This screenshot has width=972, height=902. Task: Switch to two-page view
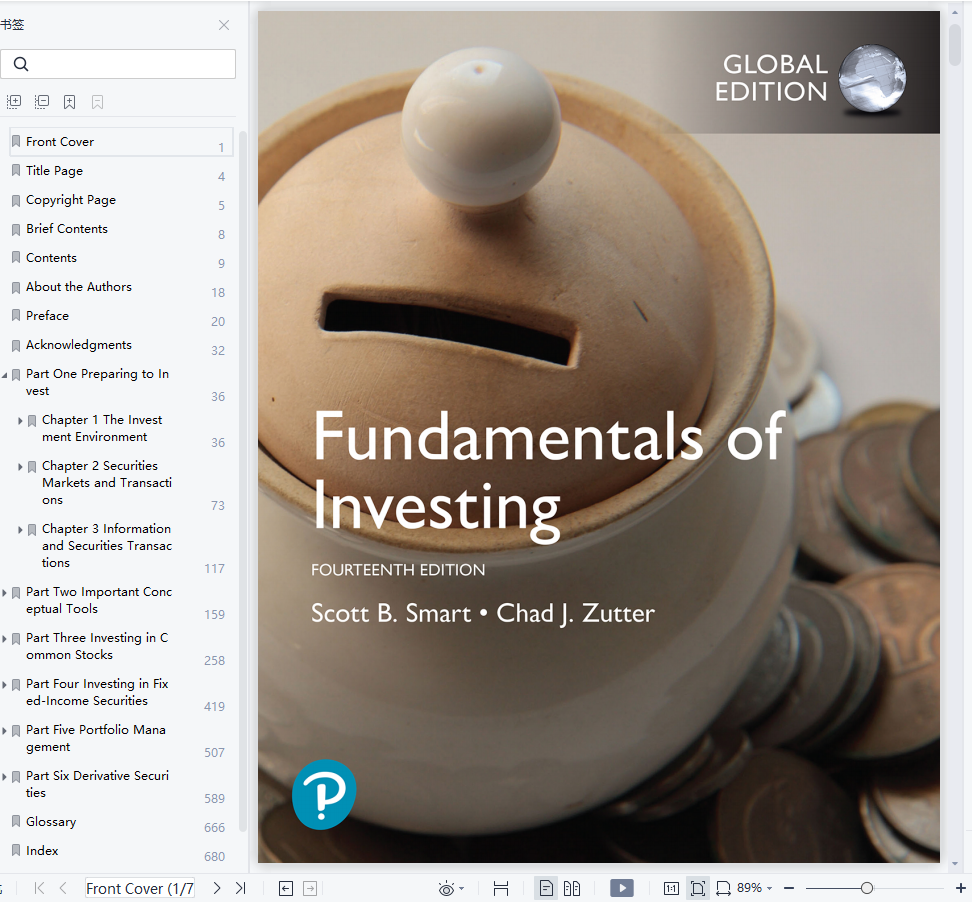pos(572,888)
